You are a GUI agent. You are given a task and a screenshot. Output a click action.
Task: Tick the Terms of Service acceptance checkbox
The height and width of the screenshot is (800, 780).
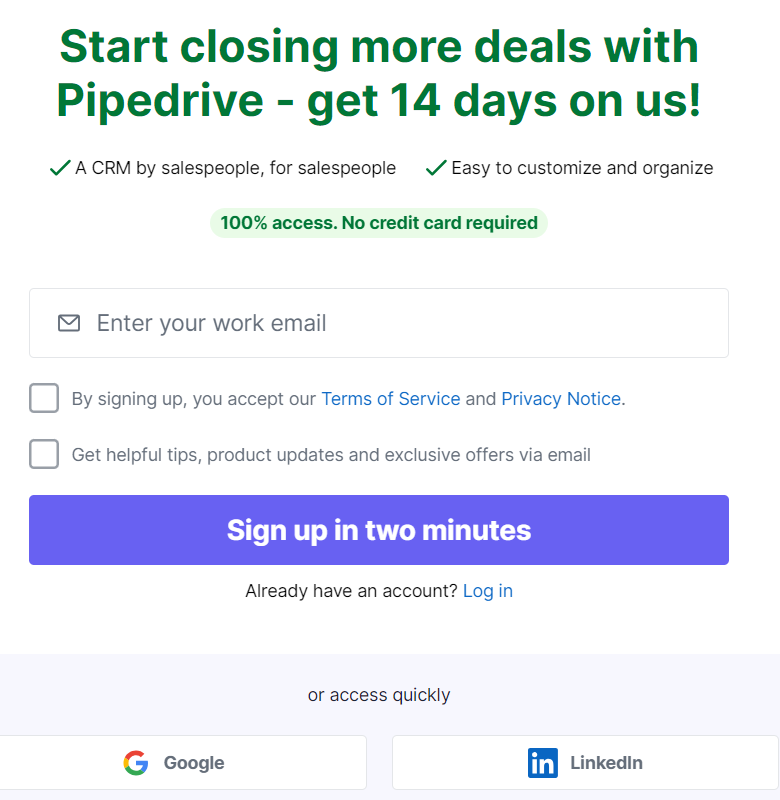[44, 398]
